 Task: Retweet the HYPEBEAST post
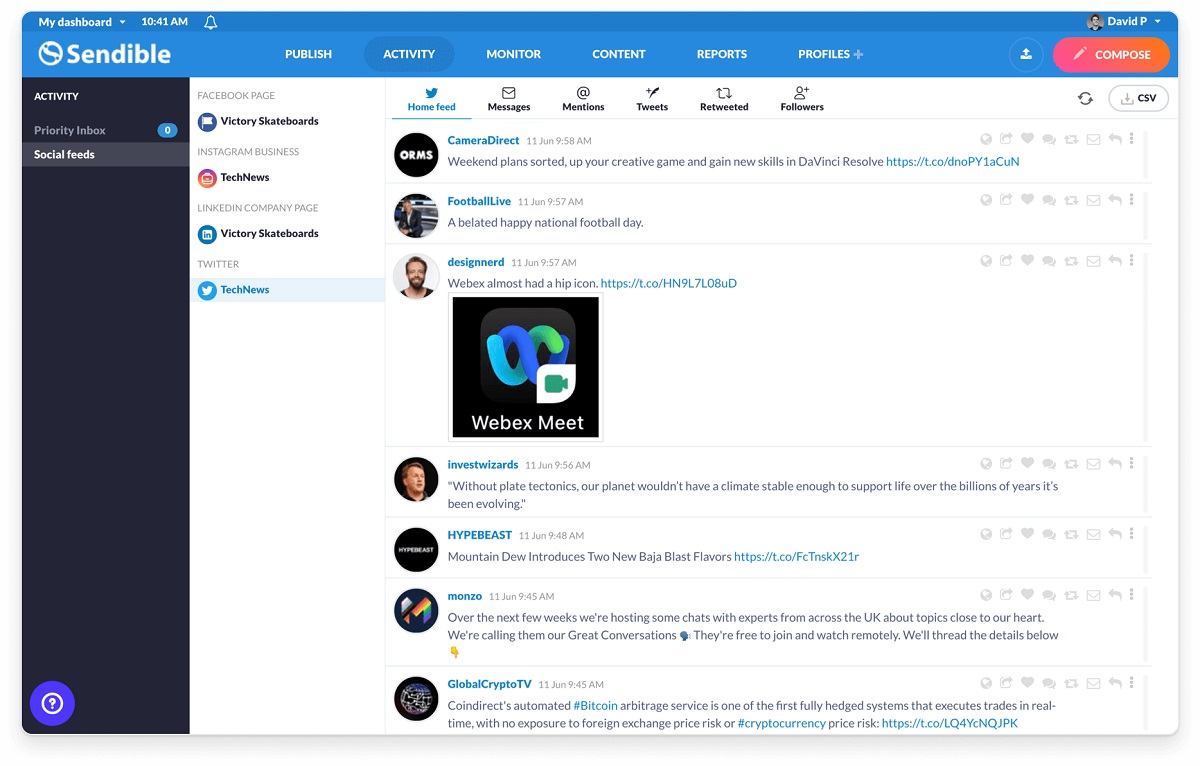pyautogui.click(x=1071, y=535)
